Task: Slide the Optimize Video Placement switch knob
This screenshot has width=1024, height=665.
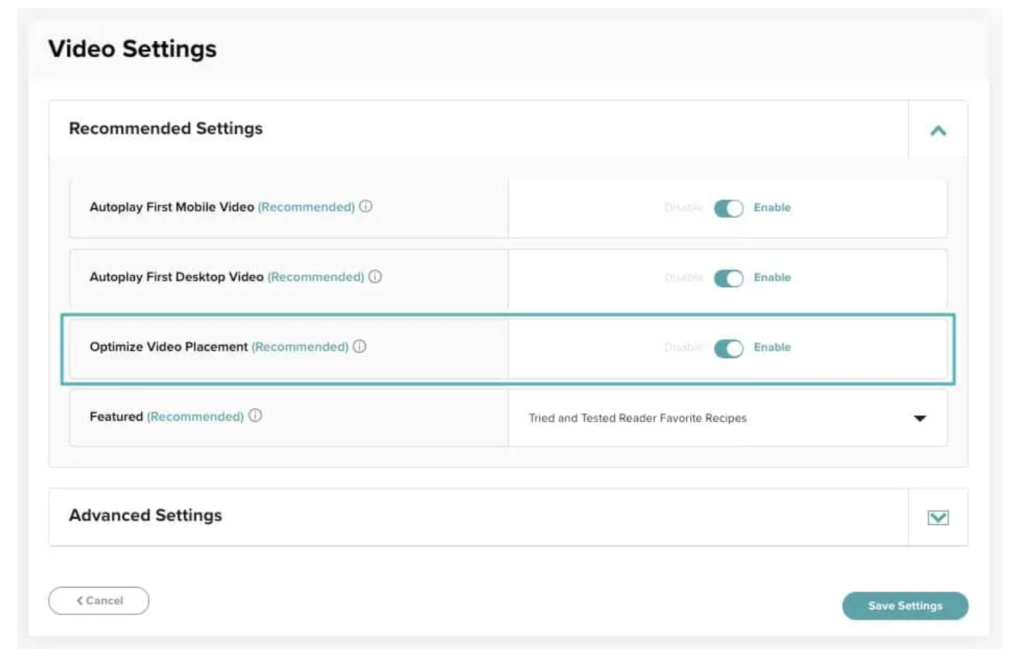Action: click(x=734, y=348)
